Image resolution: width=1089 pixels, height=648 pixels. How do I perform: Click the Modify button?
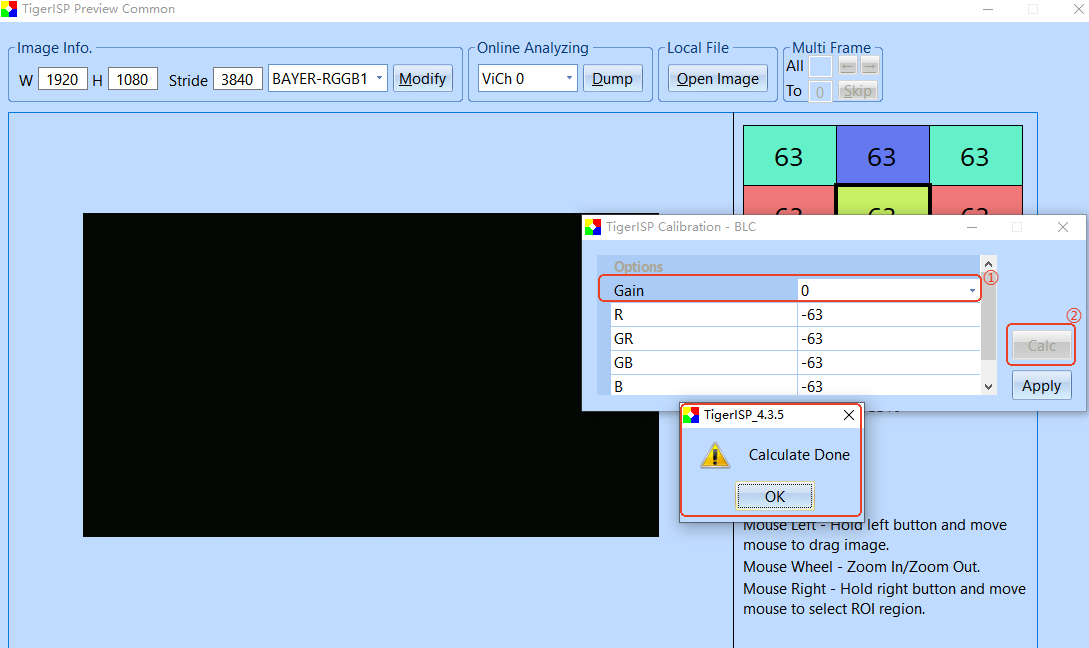click(x=422, y=78)
